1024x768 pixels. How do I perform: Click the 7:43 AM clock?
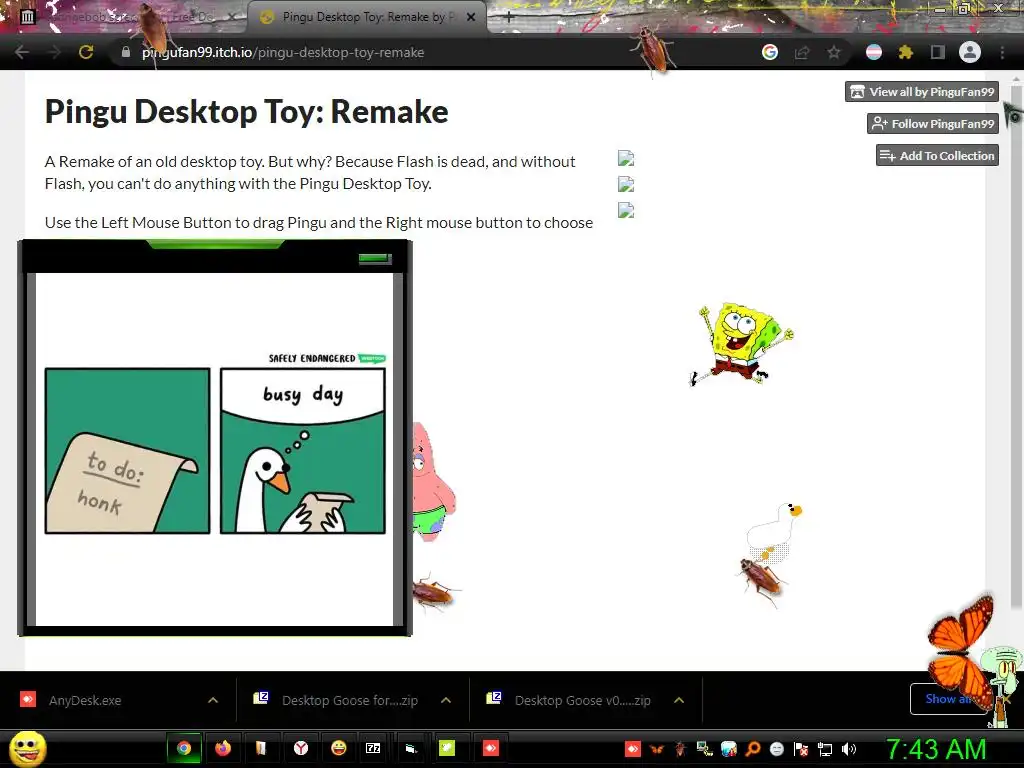click(x=936, y=749)
